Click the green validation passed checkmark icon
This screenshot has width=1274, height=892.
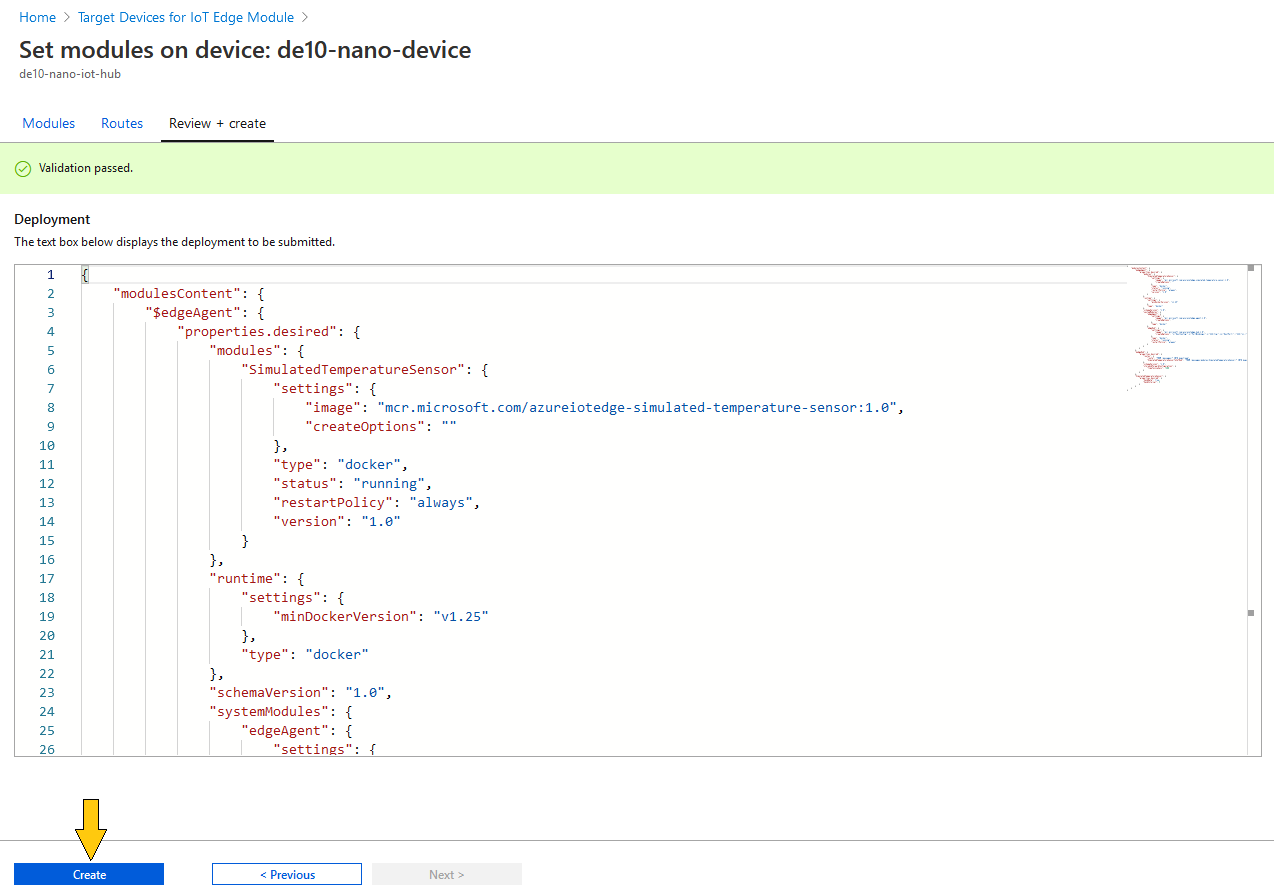click(23, 169)
